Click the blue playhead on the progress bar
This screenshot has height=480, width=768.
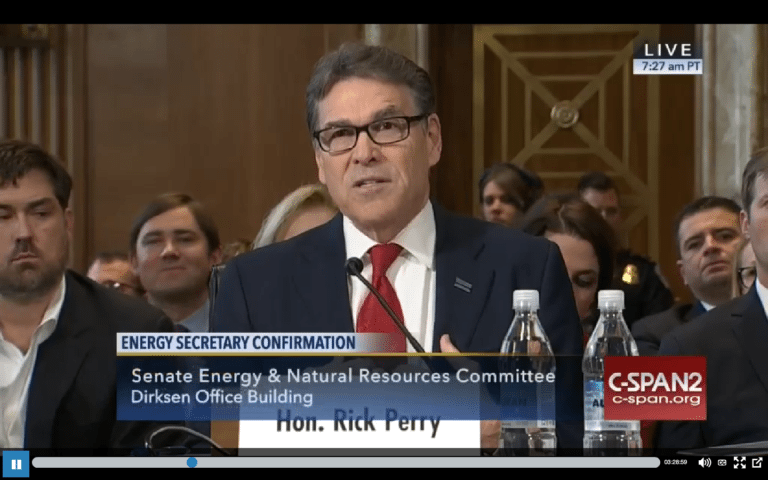click(192, 462)
